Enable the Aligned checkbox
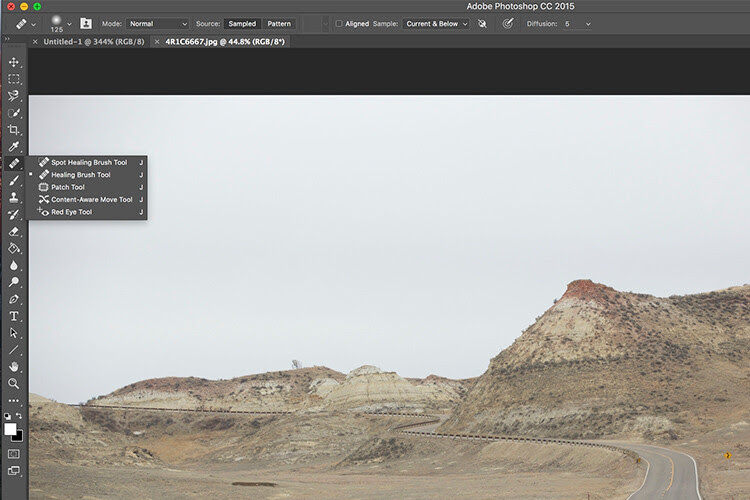 tap(339, 23)
